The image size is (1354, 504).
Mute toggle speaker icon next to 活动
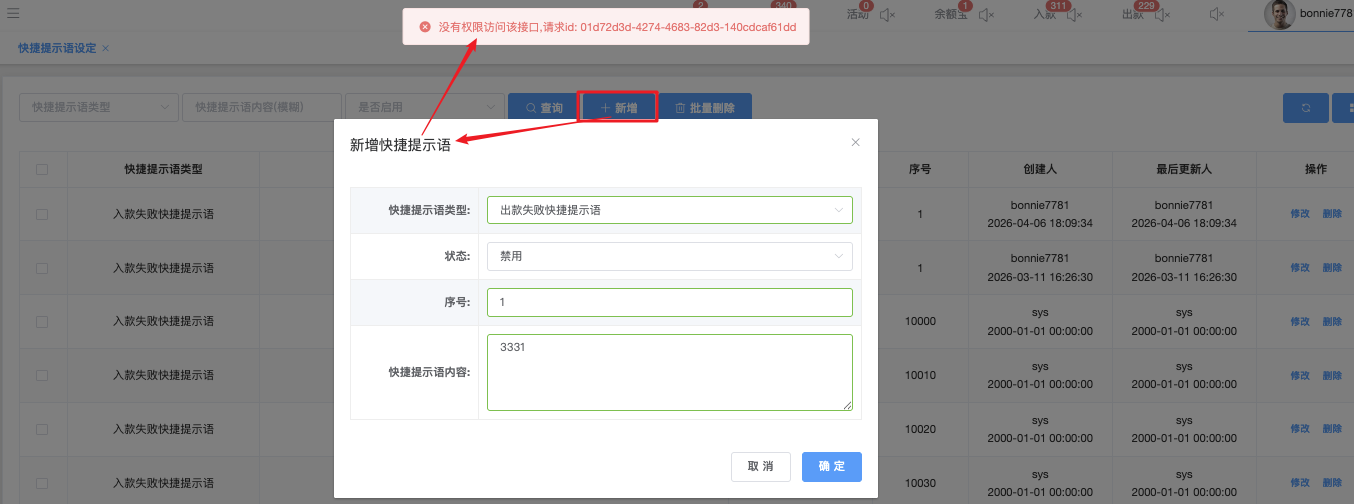[x=886, y=15]
